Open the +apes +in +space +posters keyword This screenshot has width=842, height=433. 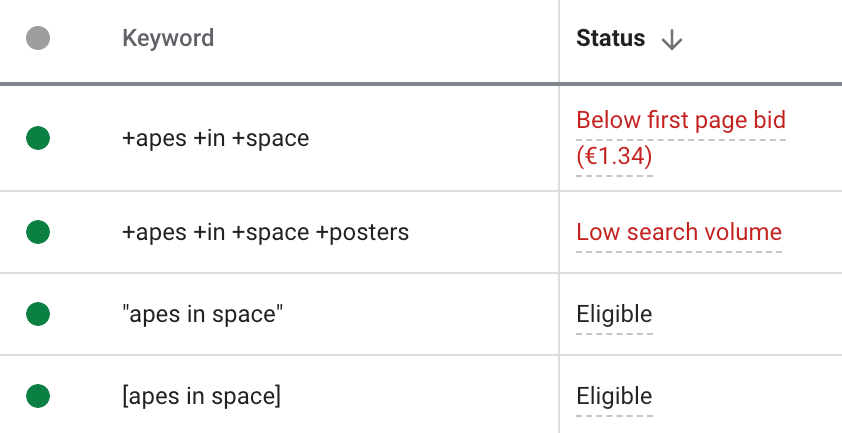pyautogui.click(x=266, y=232)
